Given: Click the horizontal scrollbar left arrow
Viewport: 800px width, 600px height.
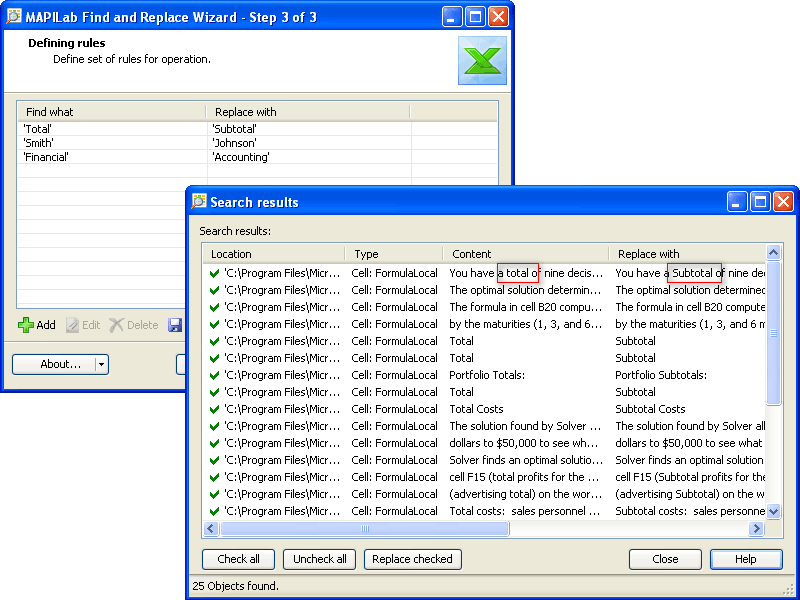Looking at the screenshot, I should pyautogui.click(x=211, y=529).
